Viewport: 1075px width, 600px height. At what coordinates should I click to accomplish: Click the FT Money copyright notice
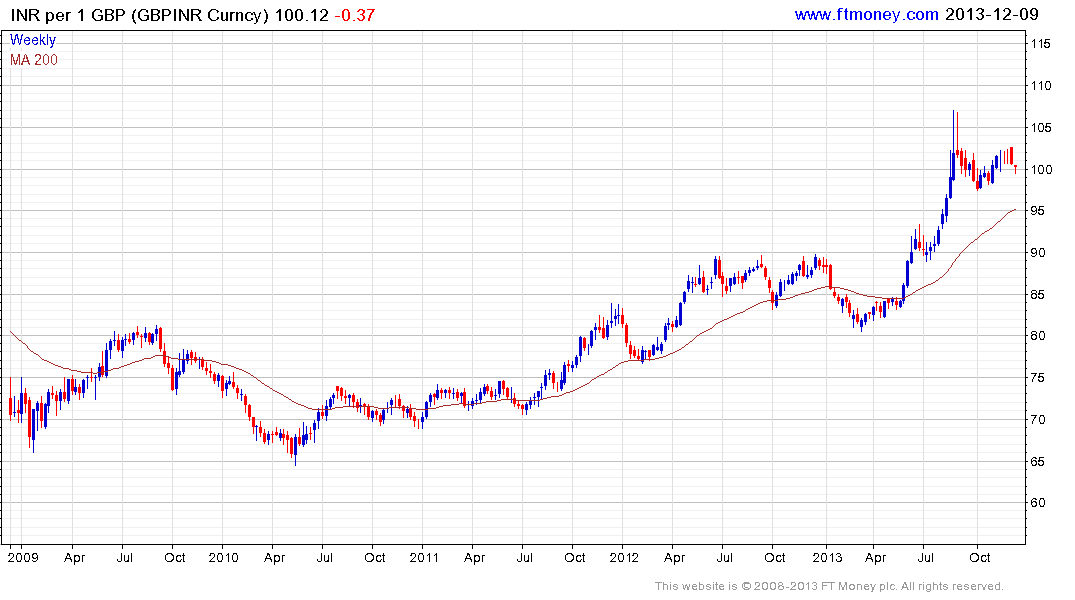829,586
